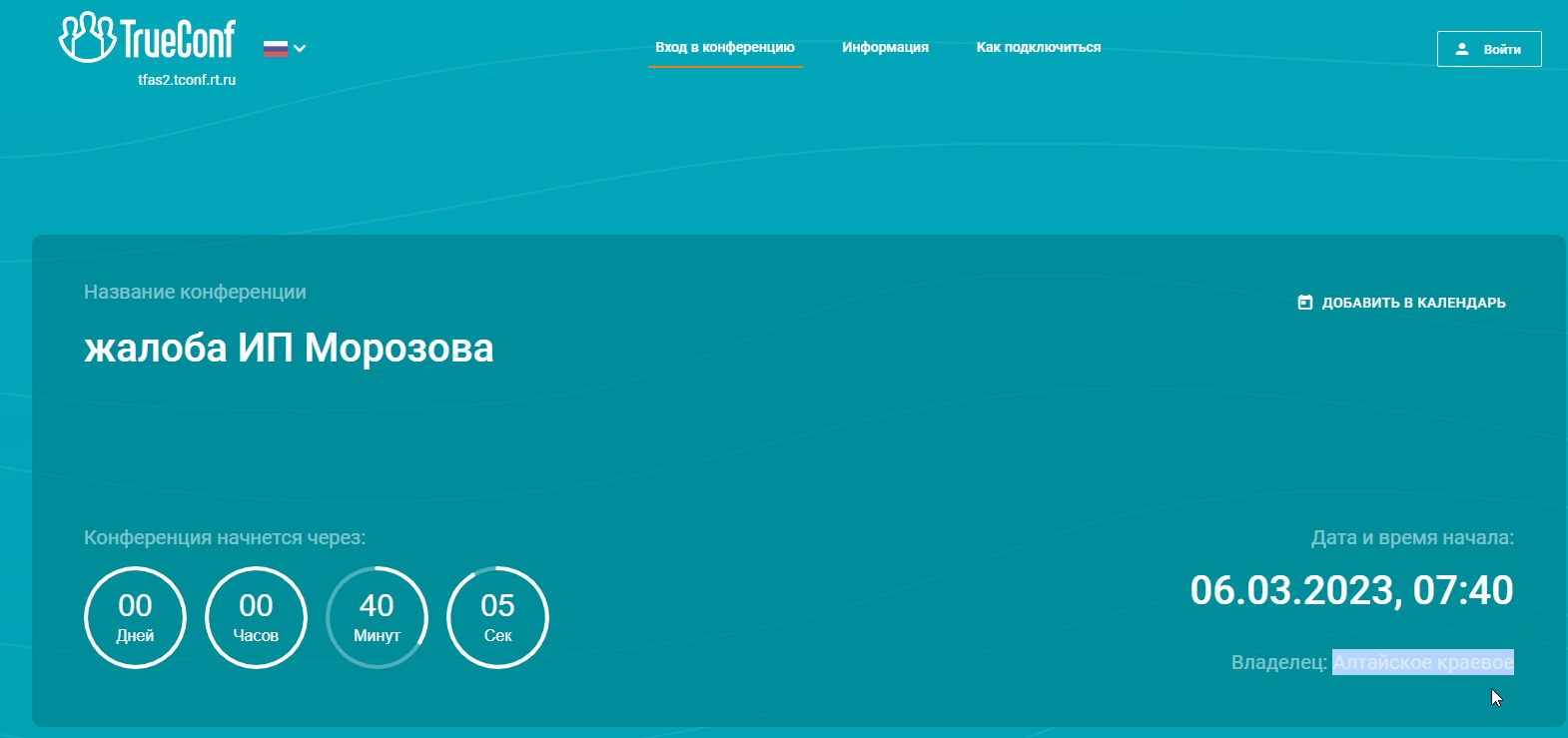
Task: Click the «Сек» countdown progress ring
Action: (x=497, y=617)
